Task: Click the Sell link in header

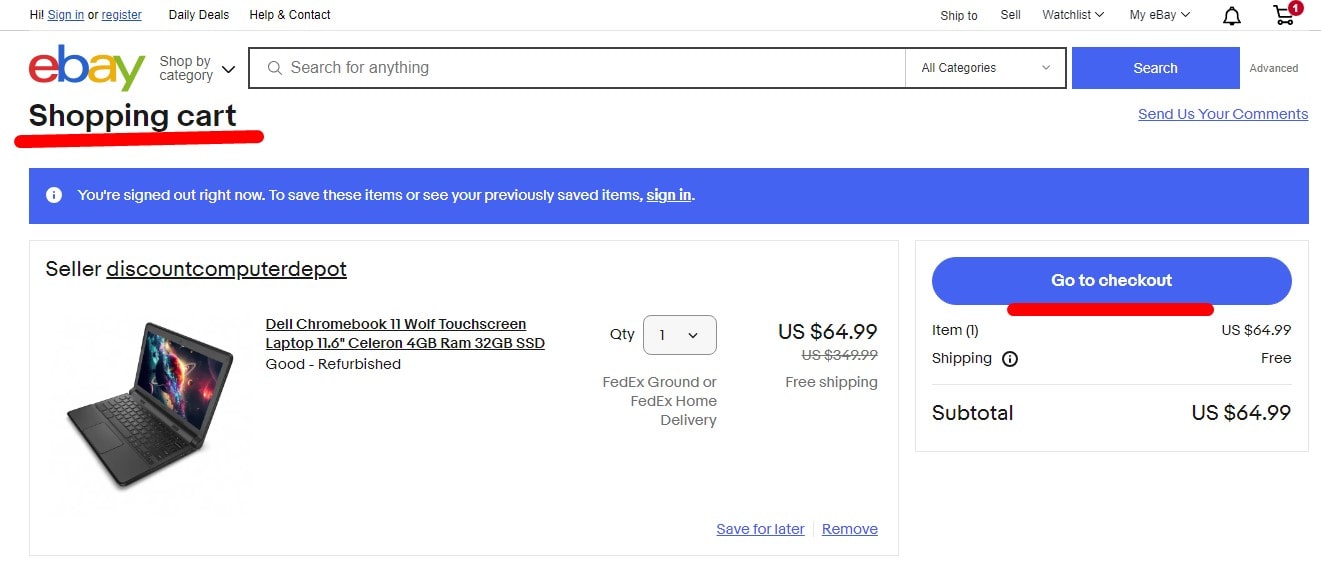Action: click(x=1011, y=15)
